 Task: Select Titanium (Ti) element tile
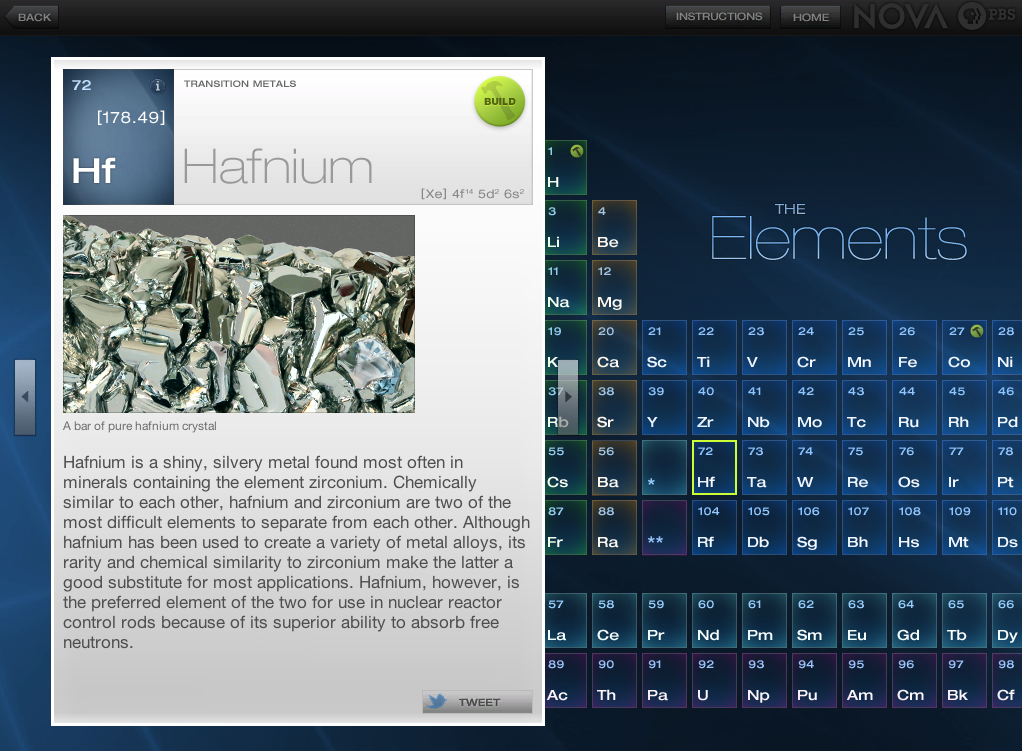tap(714, 347)
